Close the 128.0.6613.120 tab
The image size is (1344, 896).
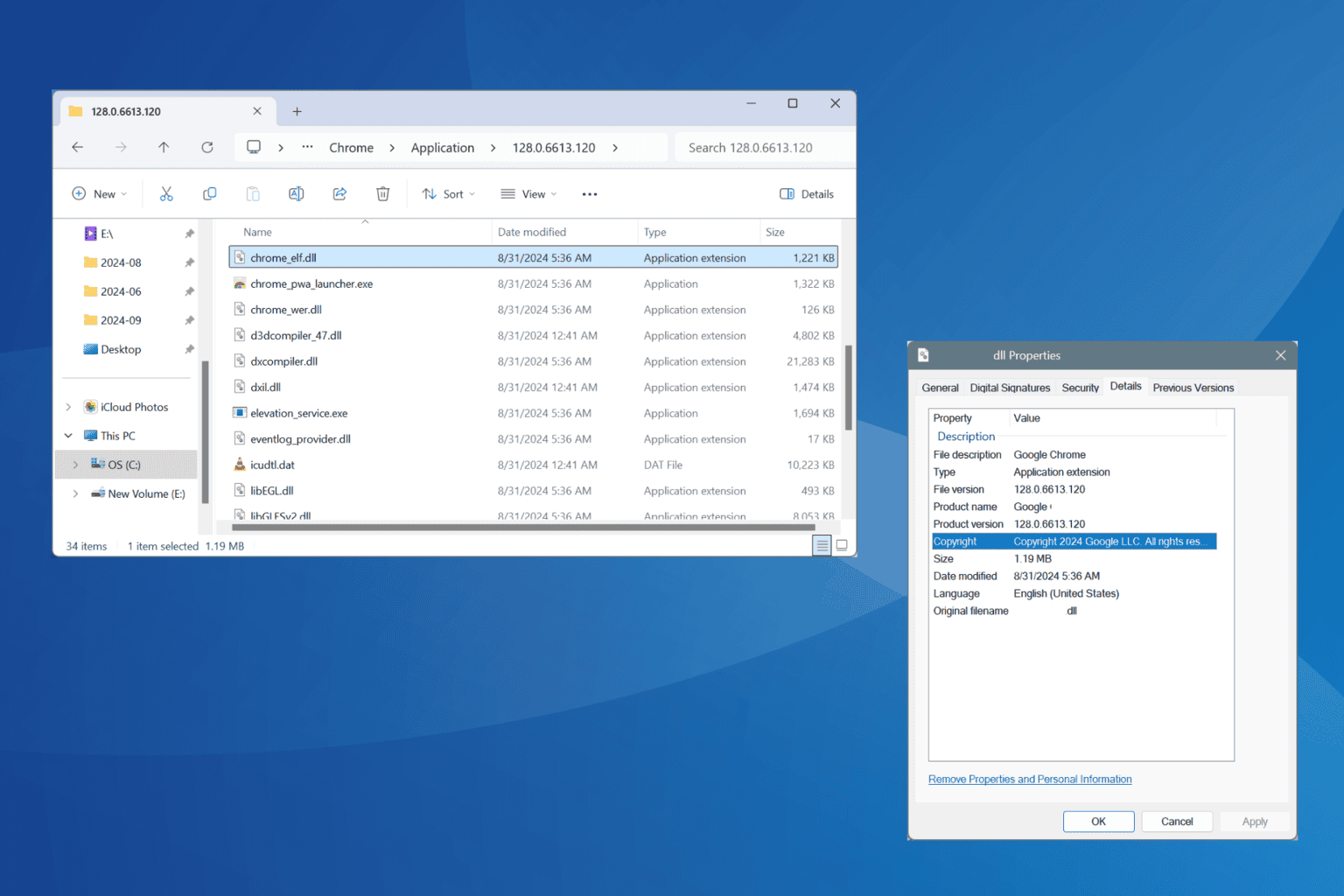(x=257, y=111)
